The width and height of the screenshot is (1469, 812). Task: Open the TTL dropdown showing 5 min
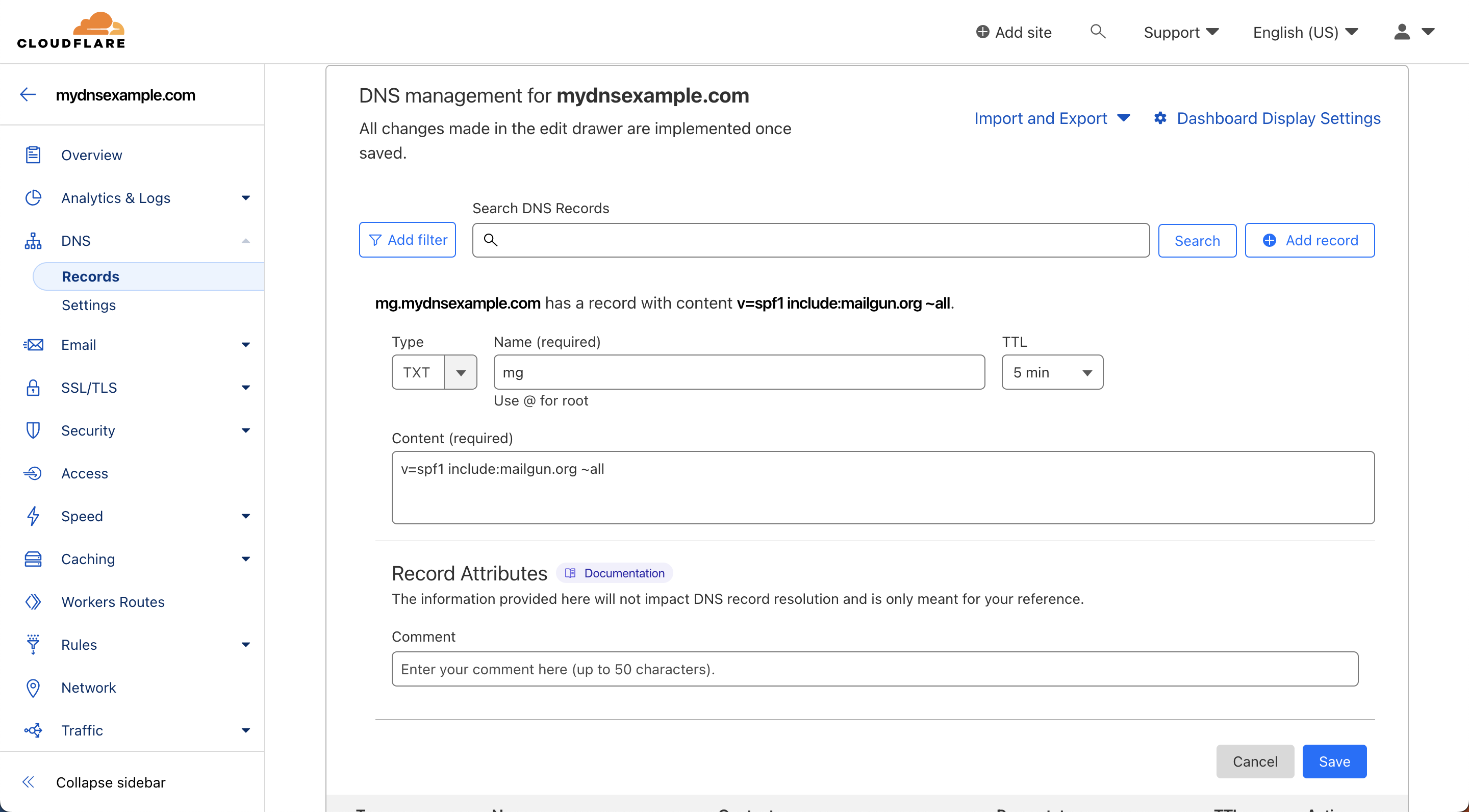point(1052,372)
